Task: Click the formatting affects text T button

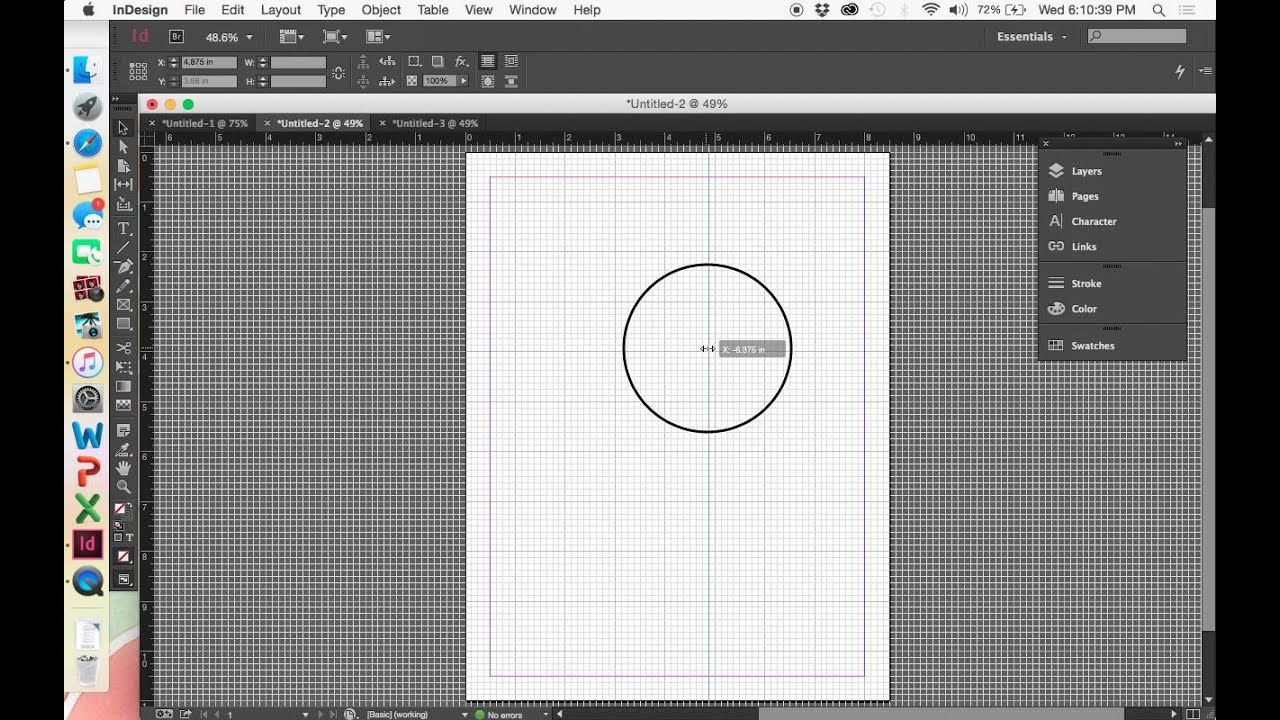Action: (x=130, y=538)
